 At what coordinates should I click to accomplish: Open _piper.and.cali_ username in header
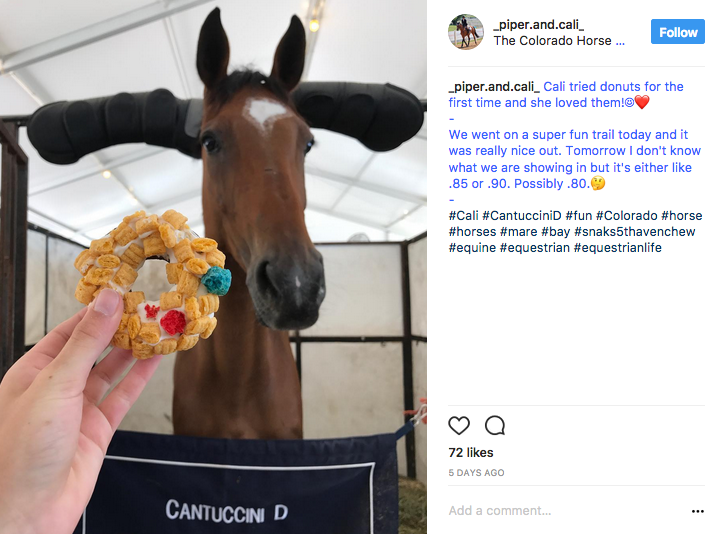tap(539, 24)
